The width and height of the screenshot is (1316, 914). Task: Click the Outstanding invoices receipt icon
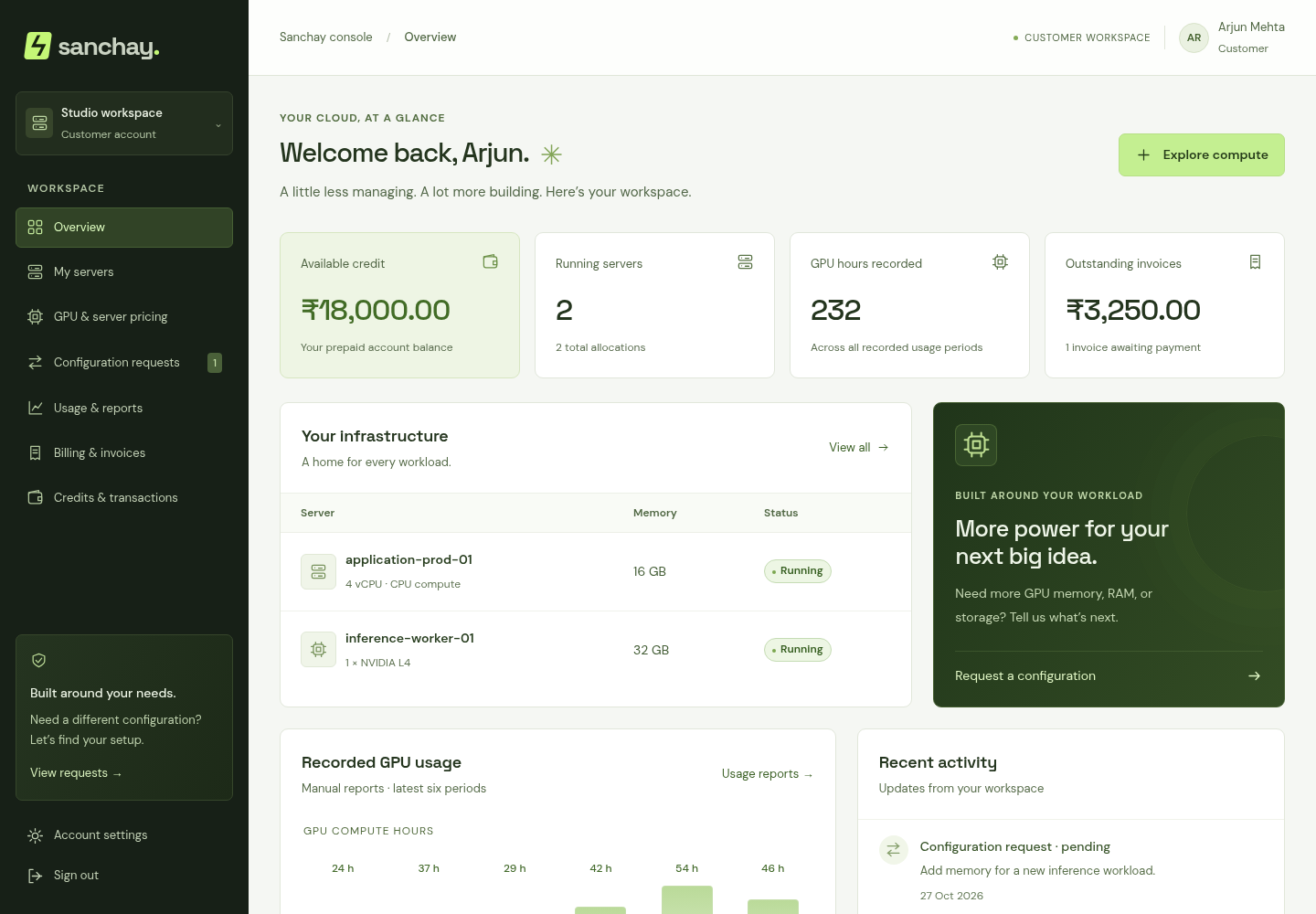(1256, 262)
